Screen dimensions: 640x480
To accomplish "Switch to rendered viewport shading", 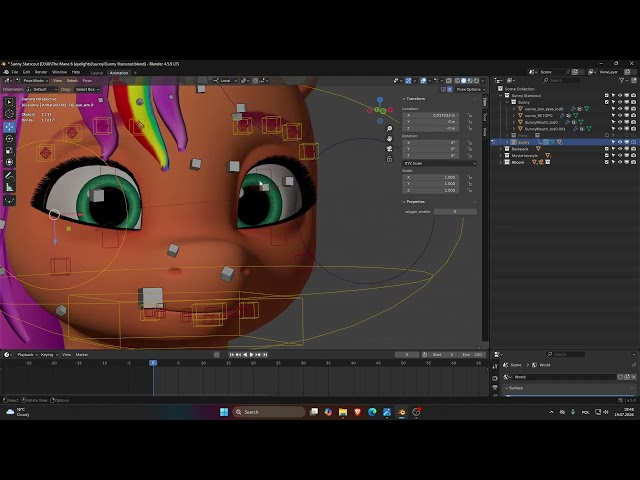I will 476,81.
